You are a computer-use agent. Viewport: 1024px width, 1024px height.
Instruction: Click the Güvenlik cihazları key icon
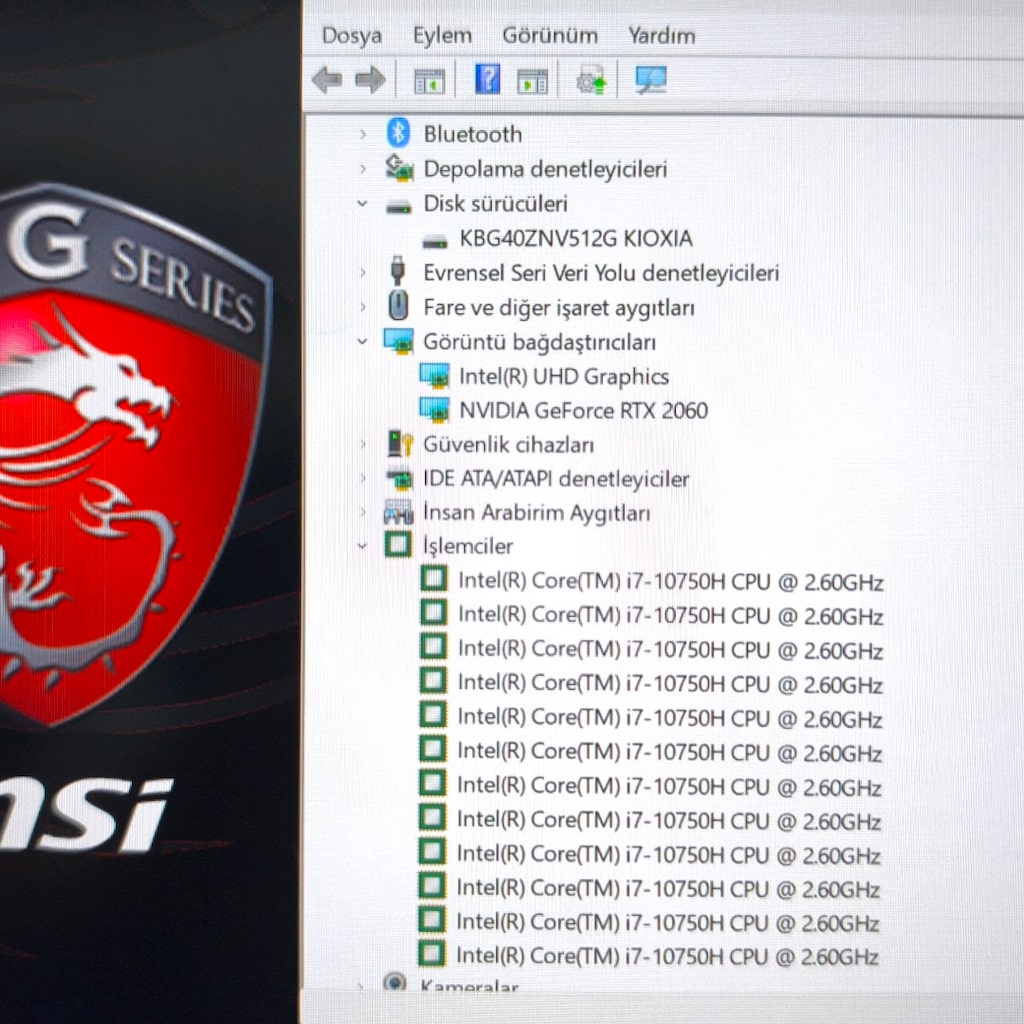400,443
